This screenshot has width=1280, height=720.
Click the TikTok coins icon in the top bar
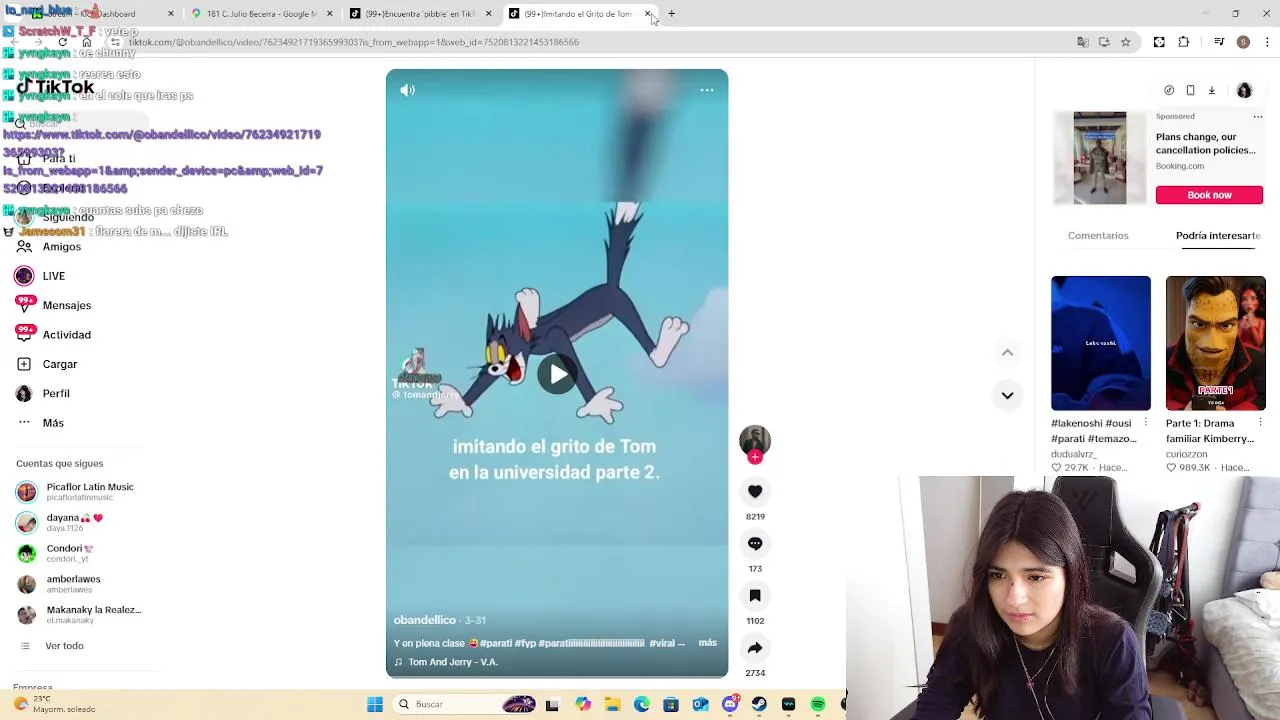coord(1169,90)
